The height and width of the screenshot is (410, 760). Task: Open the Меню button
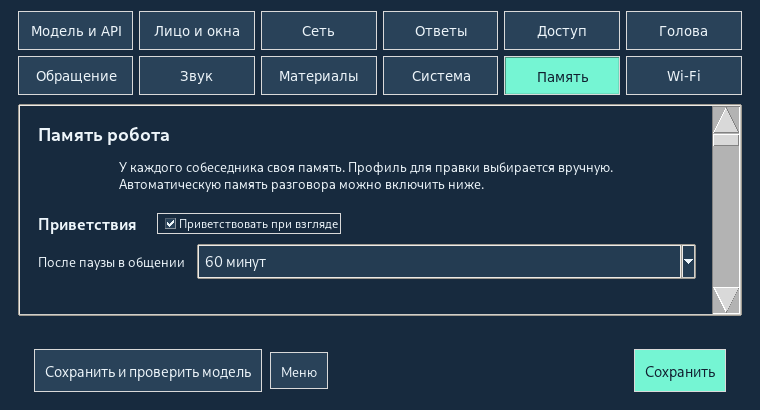pos(299,371)
